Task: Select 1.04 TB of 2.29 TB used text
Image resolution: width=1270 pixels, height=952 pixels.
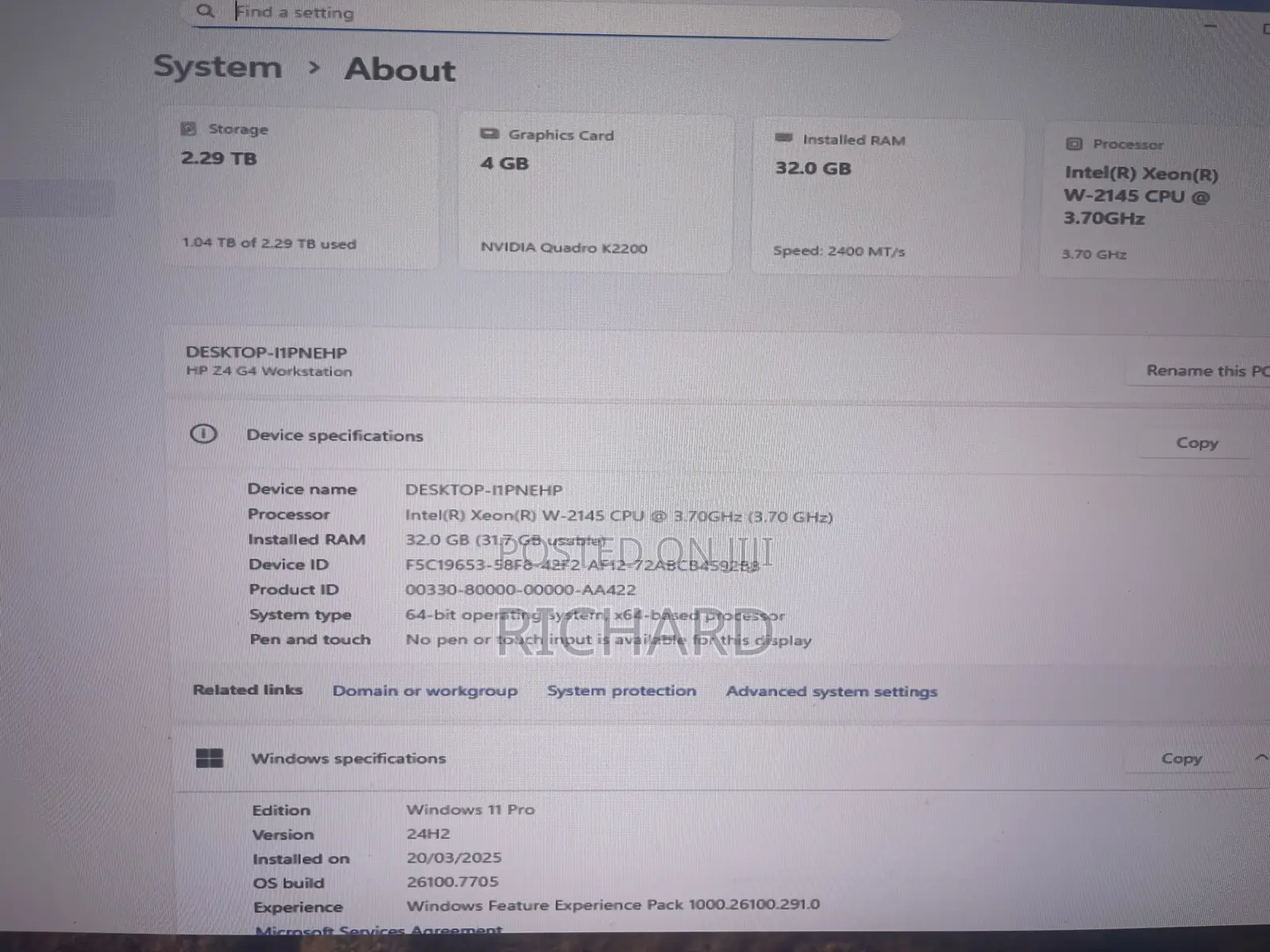Action: point(269,243)
